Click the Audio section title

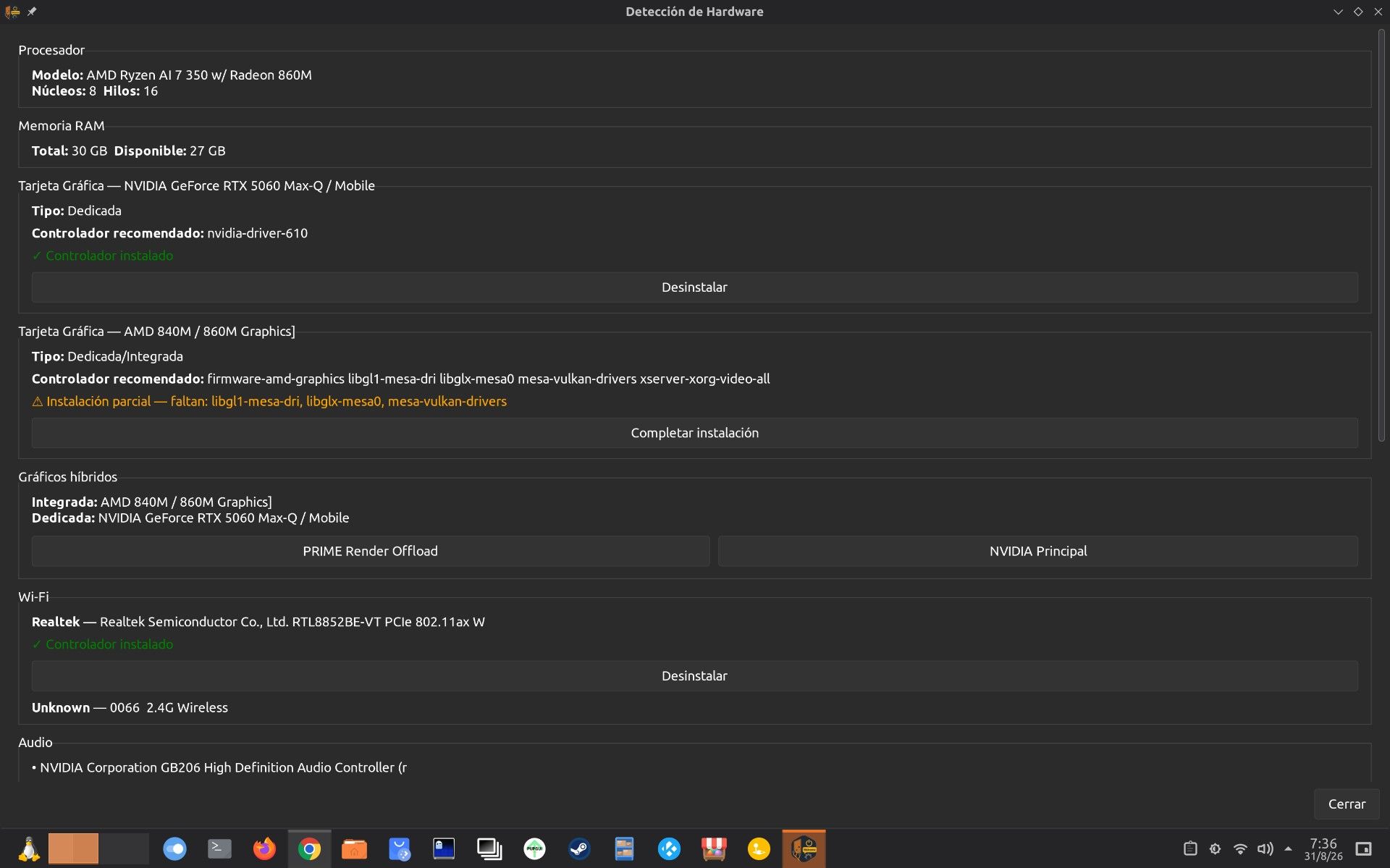(35, 743)
